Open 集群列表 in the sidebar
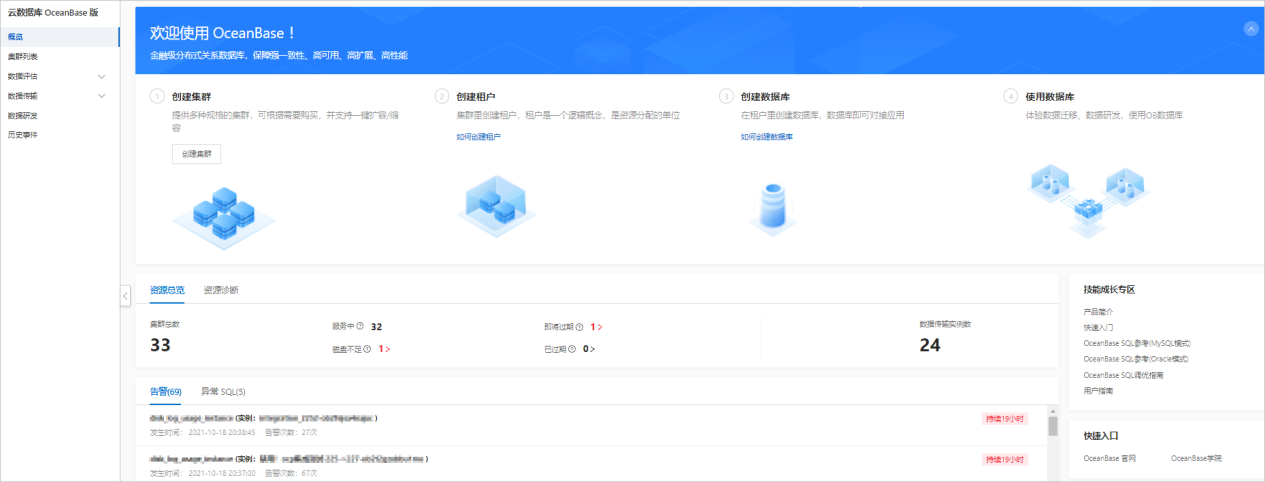Viewport: 1265px width, 482px height. (x=23, y=57)
